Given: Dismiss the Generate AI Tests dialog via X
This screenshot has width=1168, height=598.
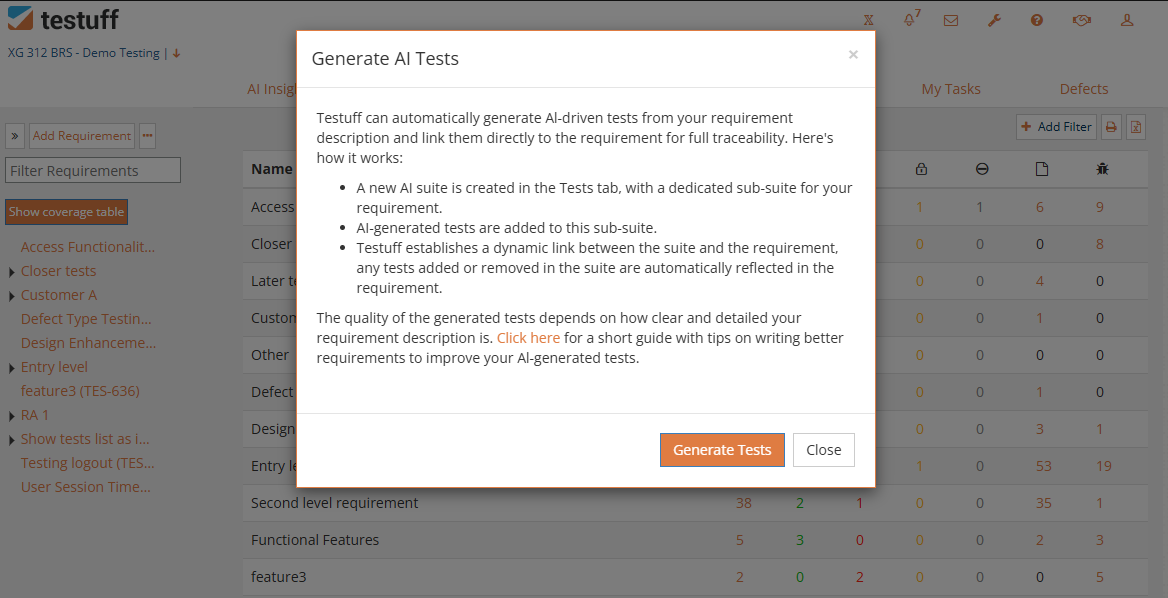Looking at the screenshot, I should 853,54.
